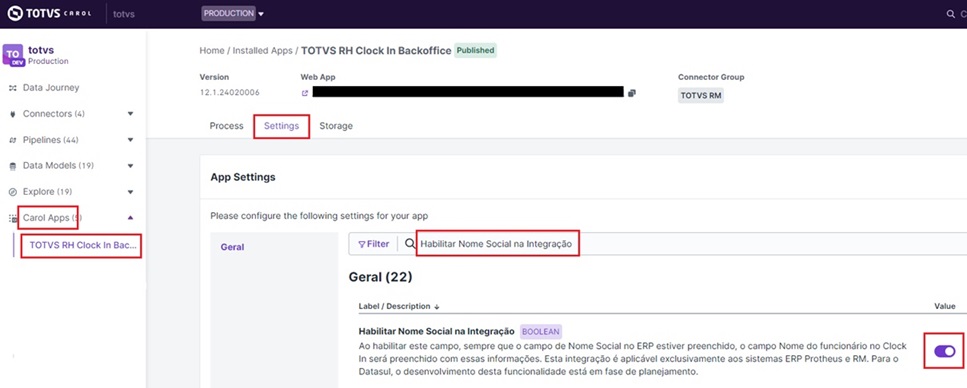Click the TOTVS Carol logo
The image size is (967, 388).
click(x=49, y=13)
